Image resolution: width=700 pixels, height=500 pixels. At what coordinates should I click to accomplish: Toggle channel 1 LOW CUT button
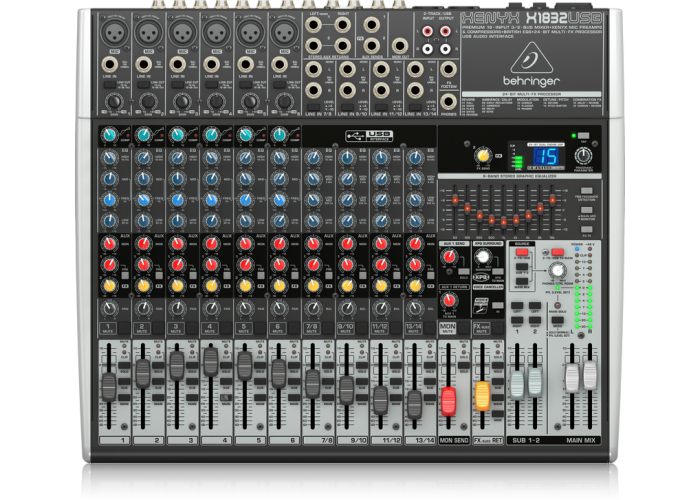(x=109, y=84)
